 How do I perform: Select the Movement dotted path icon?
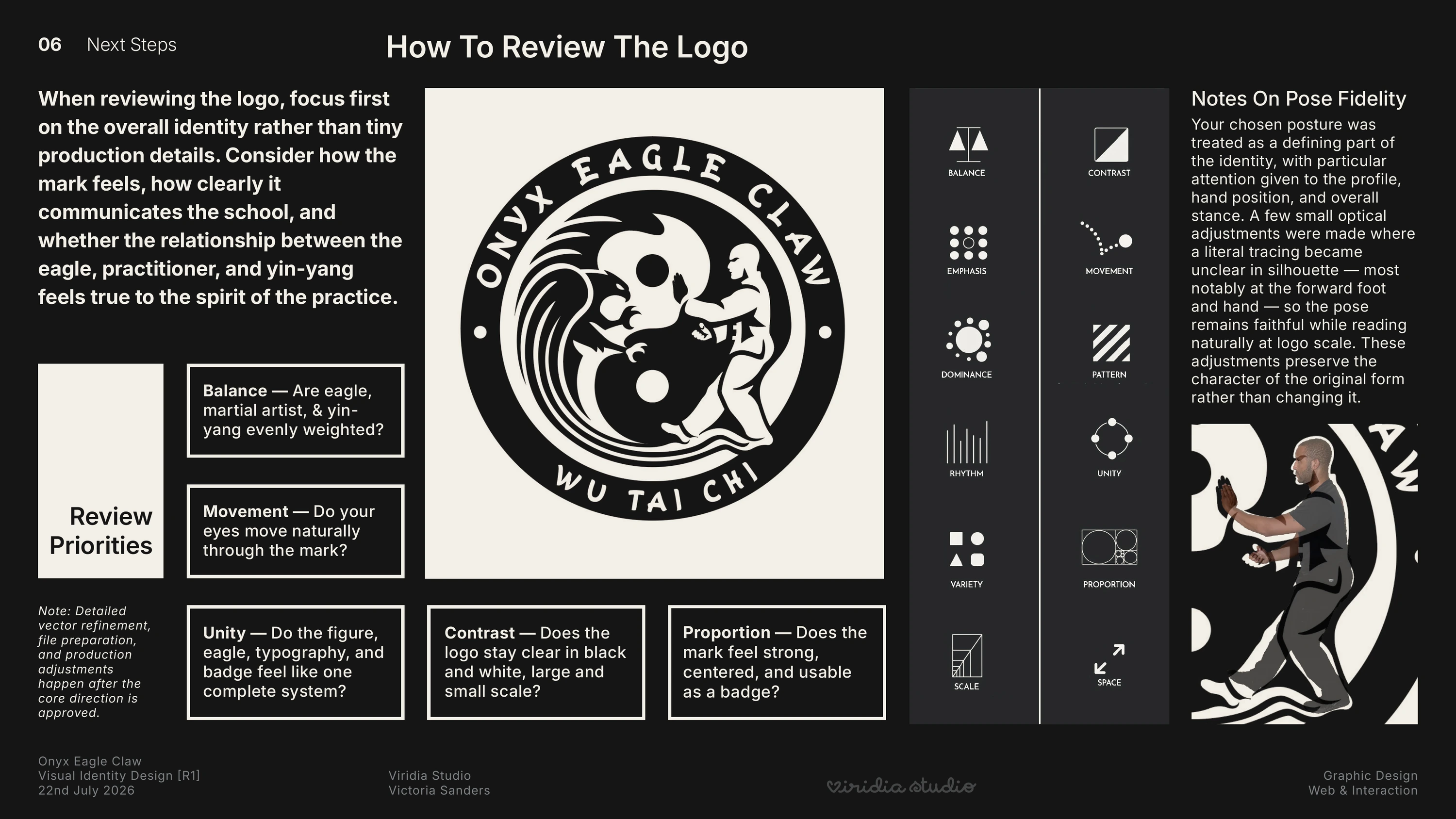pyautogui.click(x=1106, y=238)
